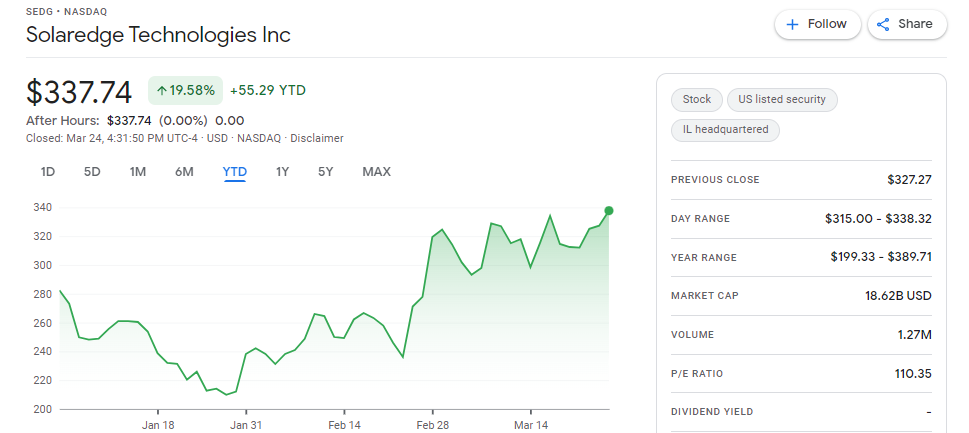
Task: Click the Jan 18 axis date
Action: [x=158, y=425]
